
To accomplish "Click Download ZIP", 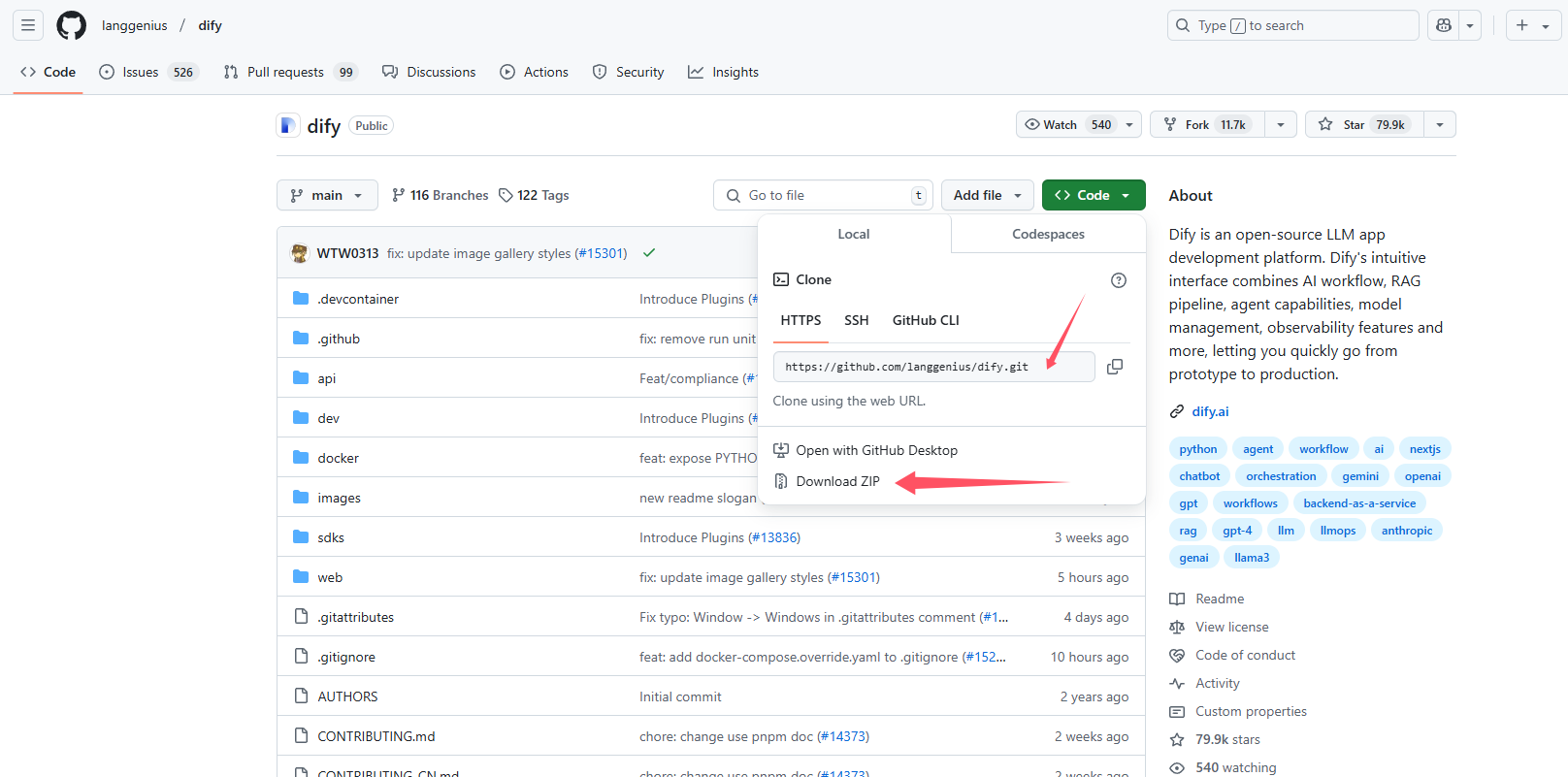I will point(837,481).
